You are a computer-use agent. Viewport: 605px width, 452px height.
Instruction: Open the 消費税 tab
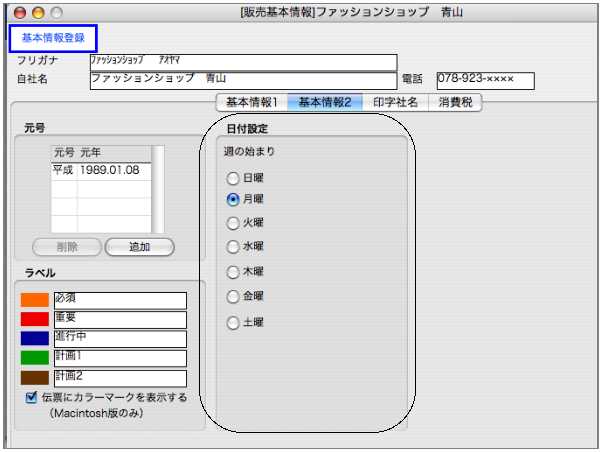click(x=456, y=102)
